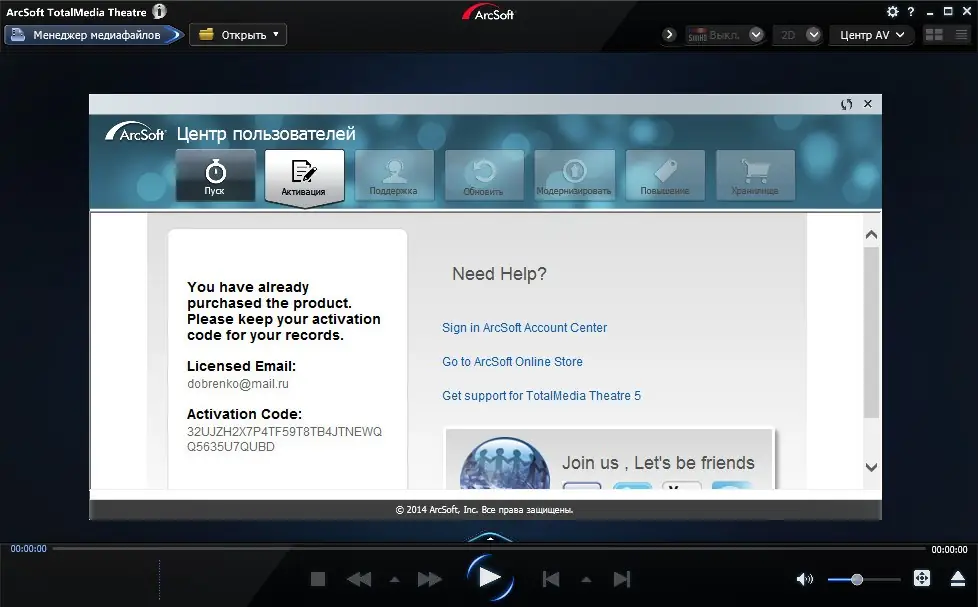Select the Пуск tab

[215, 175]
